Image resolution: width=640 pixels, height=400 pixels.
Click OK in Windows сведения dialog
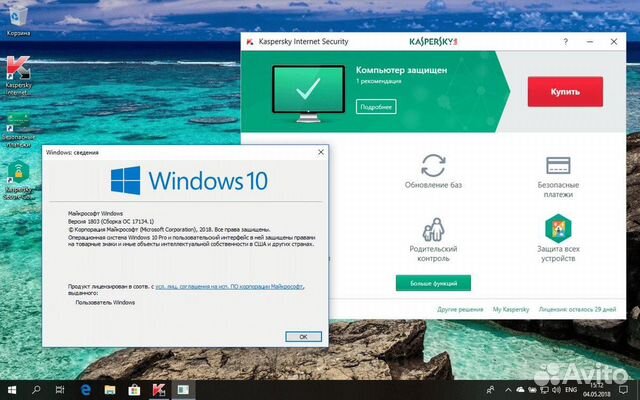click(303, 337)
